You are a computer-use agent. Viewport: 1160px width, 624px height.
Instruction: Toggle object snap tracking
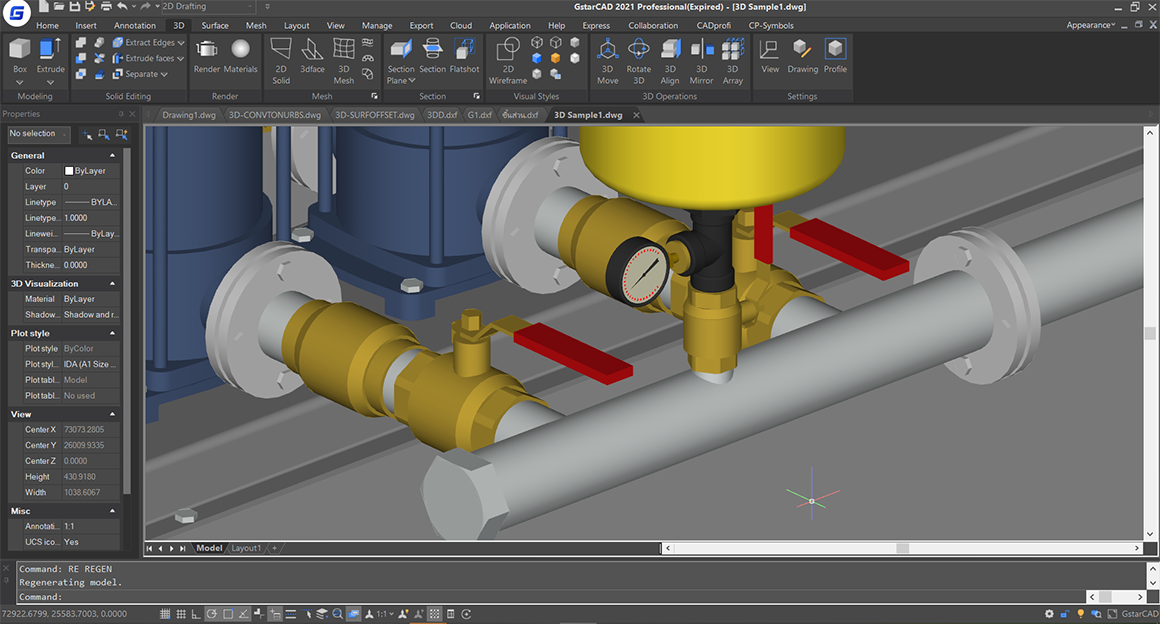(x=244, y=613)
